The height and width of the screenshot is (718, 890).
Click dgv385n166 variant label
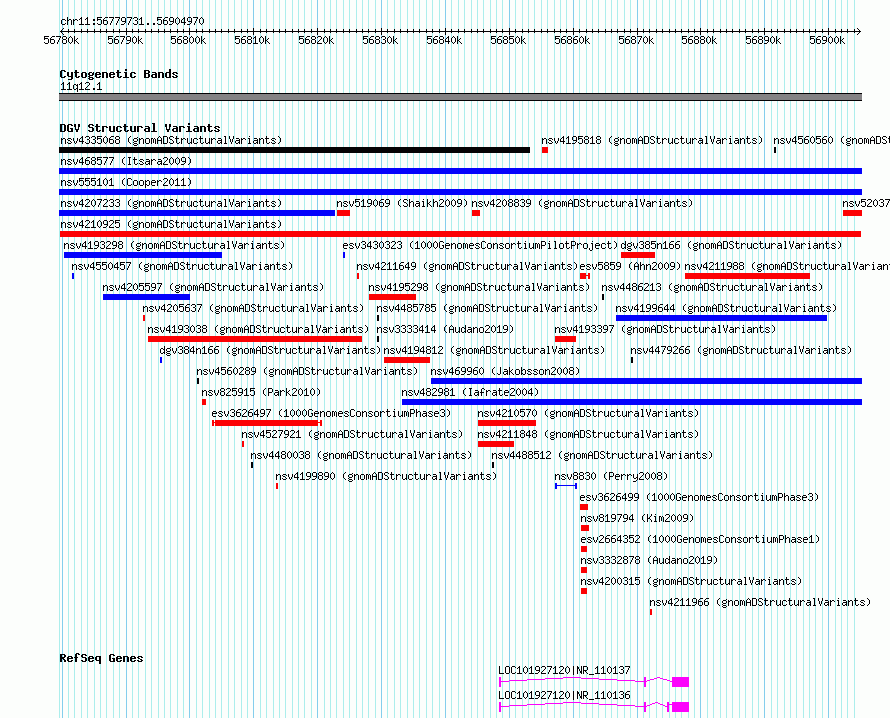[731, 245]
